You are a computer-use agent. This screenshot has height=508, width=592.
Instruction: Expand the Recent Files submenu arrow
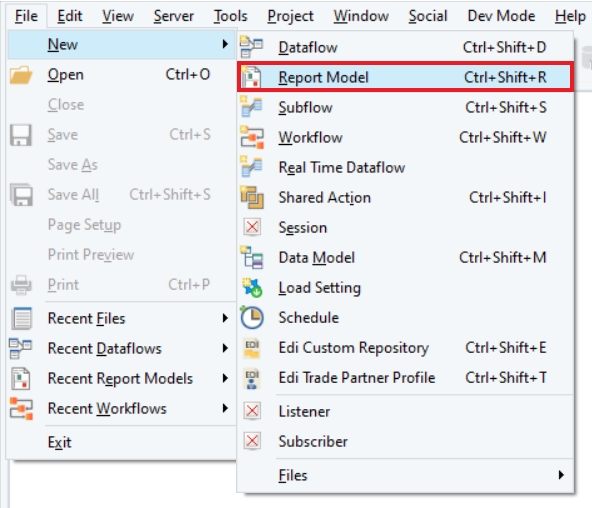pos(225,318)
